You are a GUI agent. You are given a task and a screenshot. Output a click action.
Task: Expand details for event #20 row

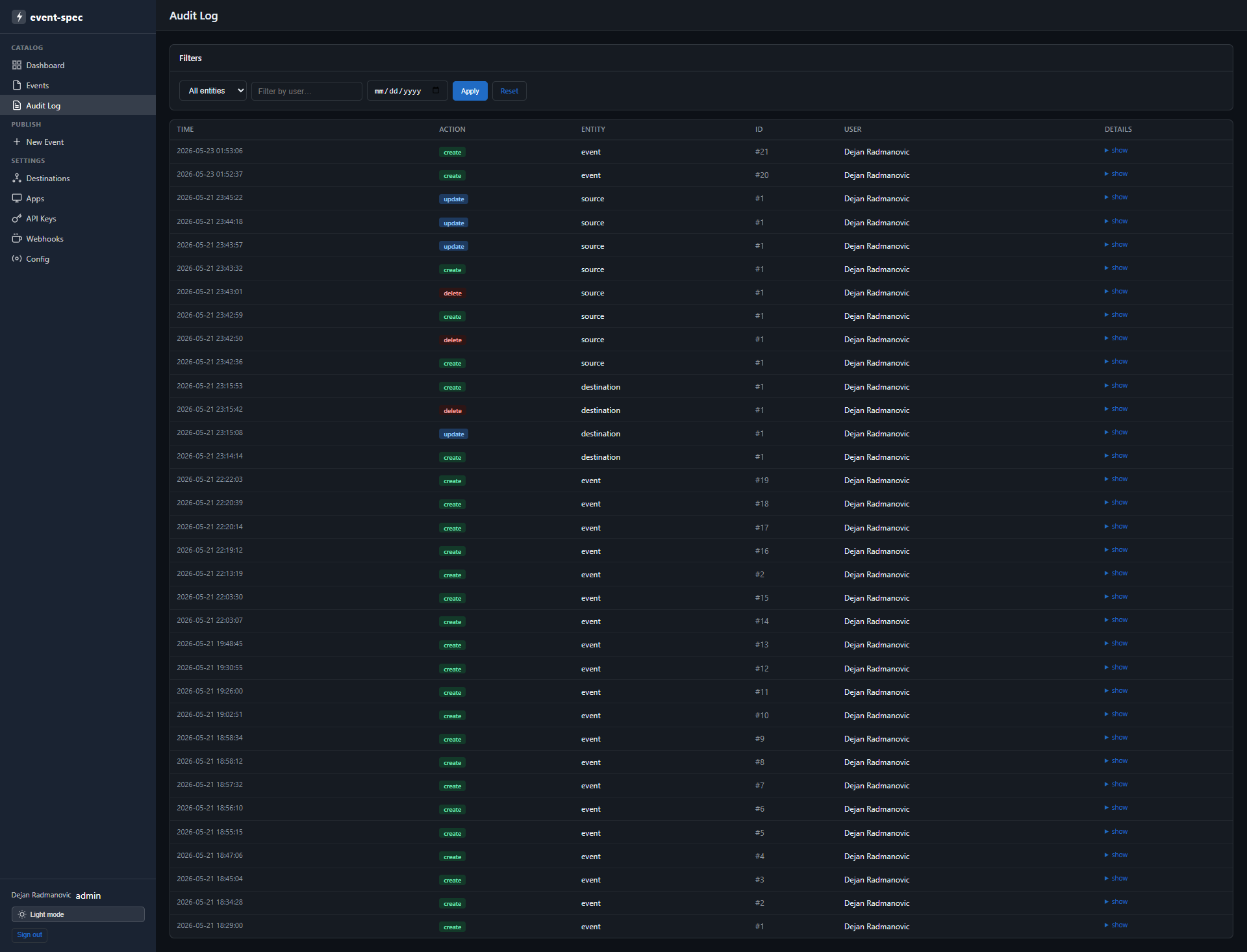click(1116, 174)
